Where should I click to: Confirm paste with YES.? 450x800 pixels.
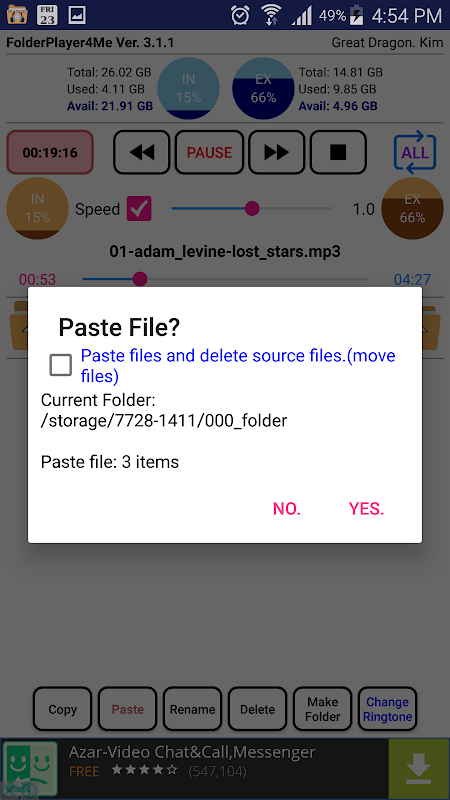[366, 509]
